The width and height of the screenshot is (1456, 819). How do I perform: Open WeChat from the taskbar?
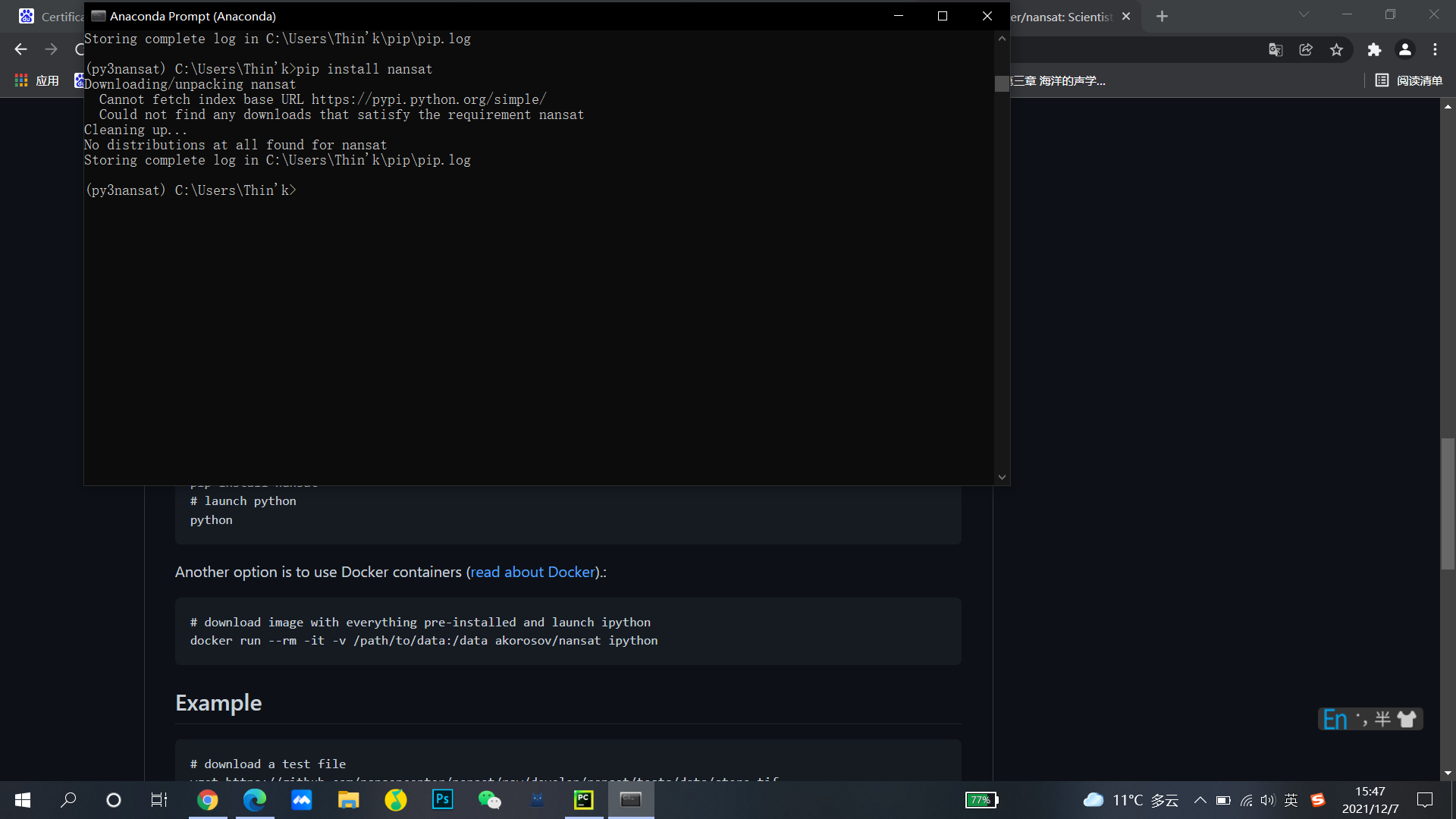click(489, 800)
